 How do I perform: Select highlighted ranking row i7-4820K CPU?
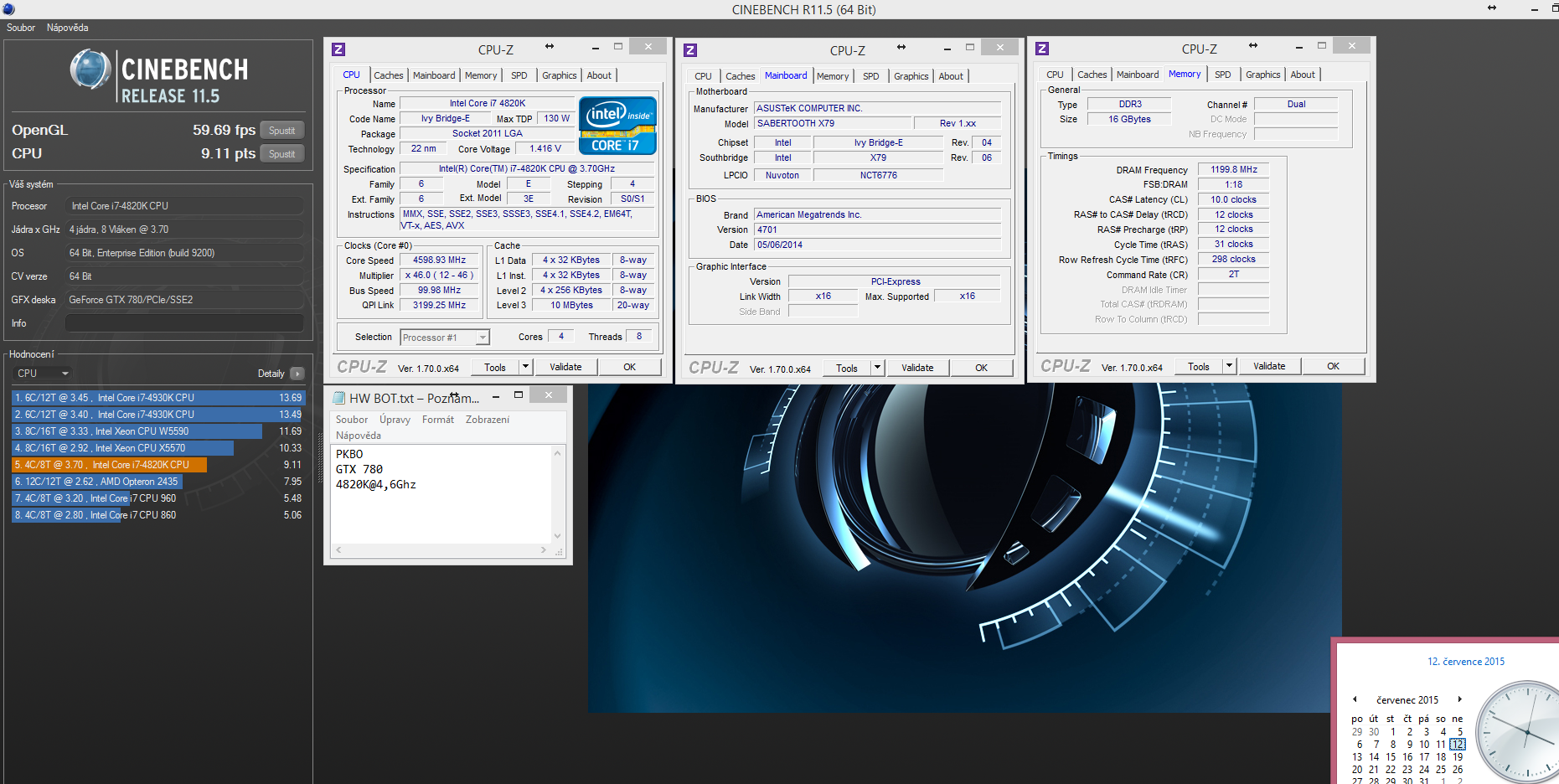[x=157, y=465]
